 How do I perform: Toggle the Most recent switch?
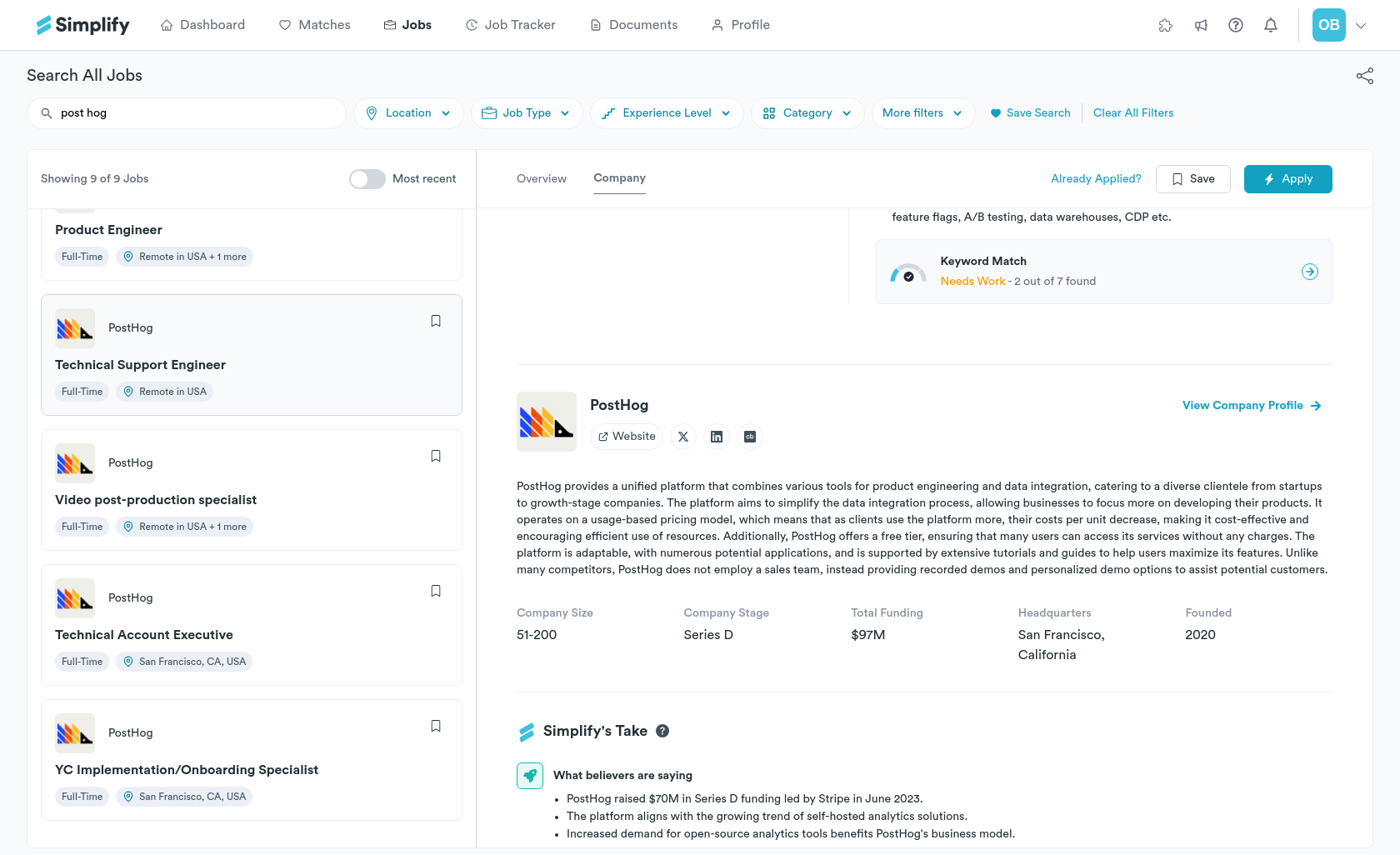367,179
